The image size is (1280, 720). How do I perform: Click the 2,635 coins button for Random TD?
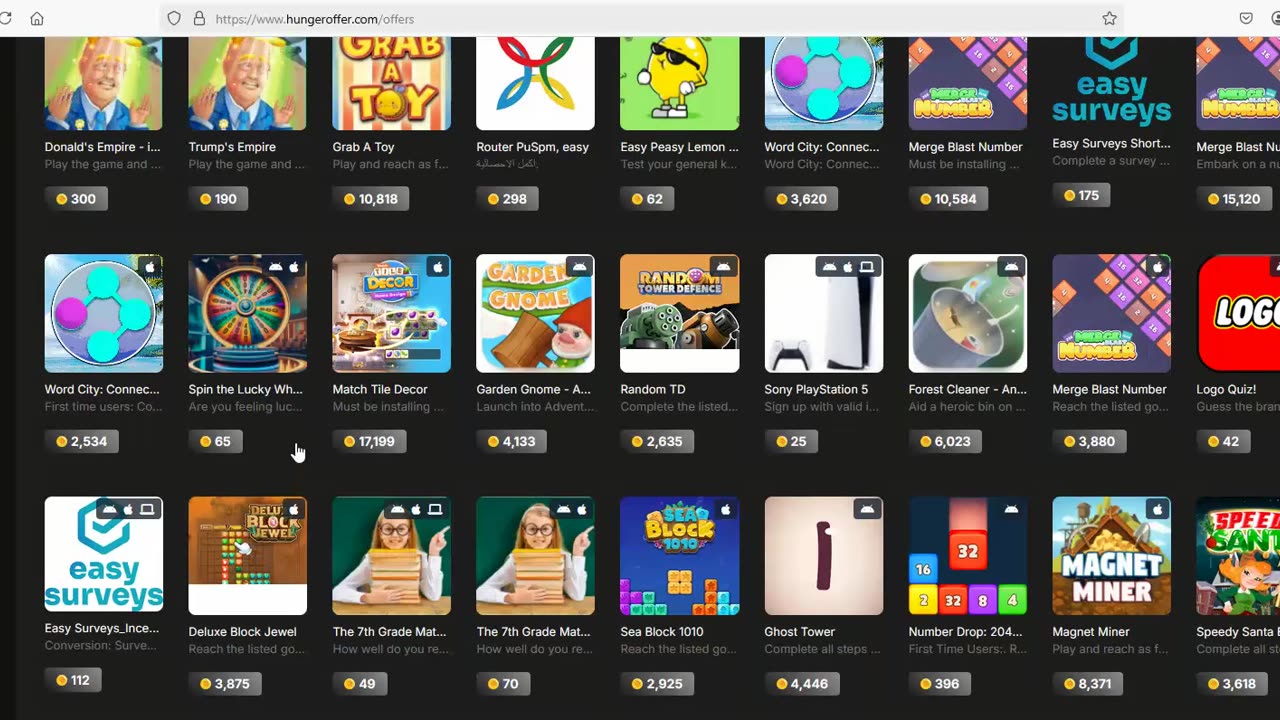click(657, 441)
